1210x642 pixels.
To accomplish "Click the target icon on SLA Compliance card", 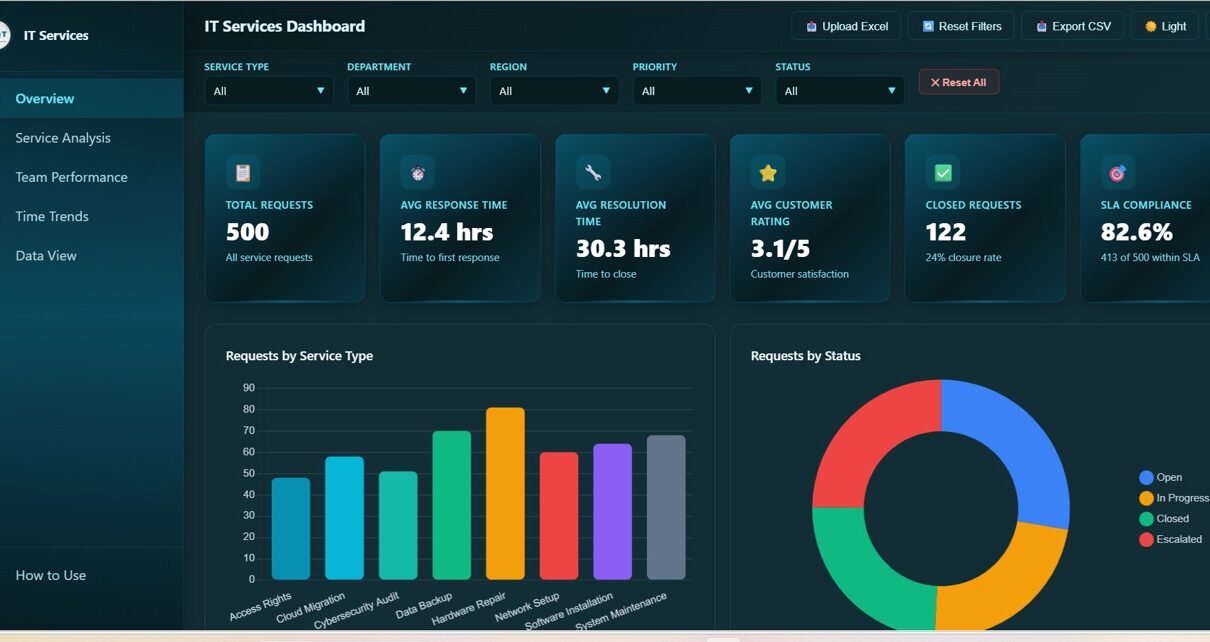I will pyautogui.click(x=1118, y=173).
